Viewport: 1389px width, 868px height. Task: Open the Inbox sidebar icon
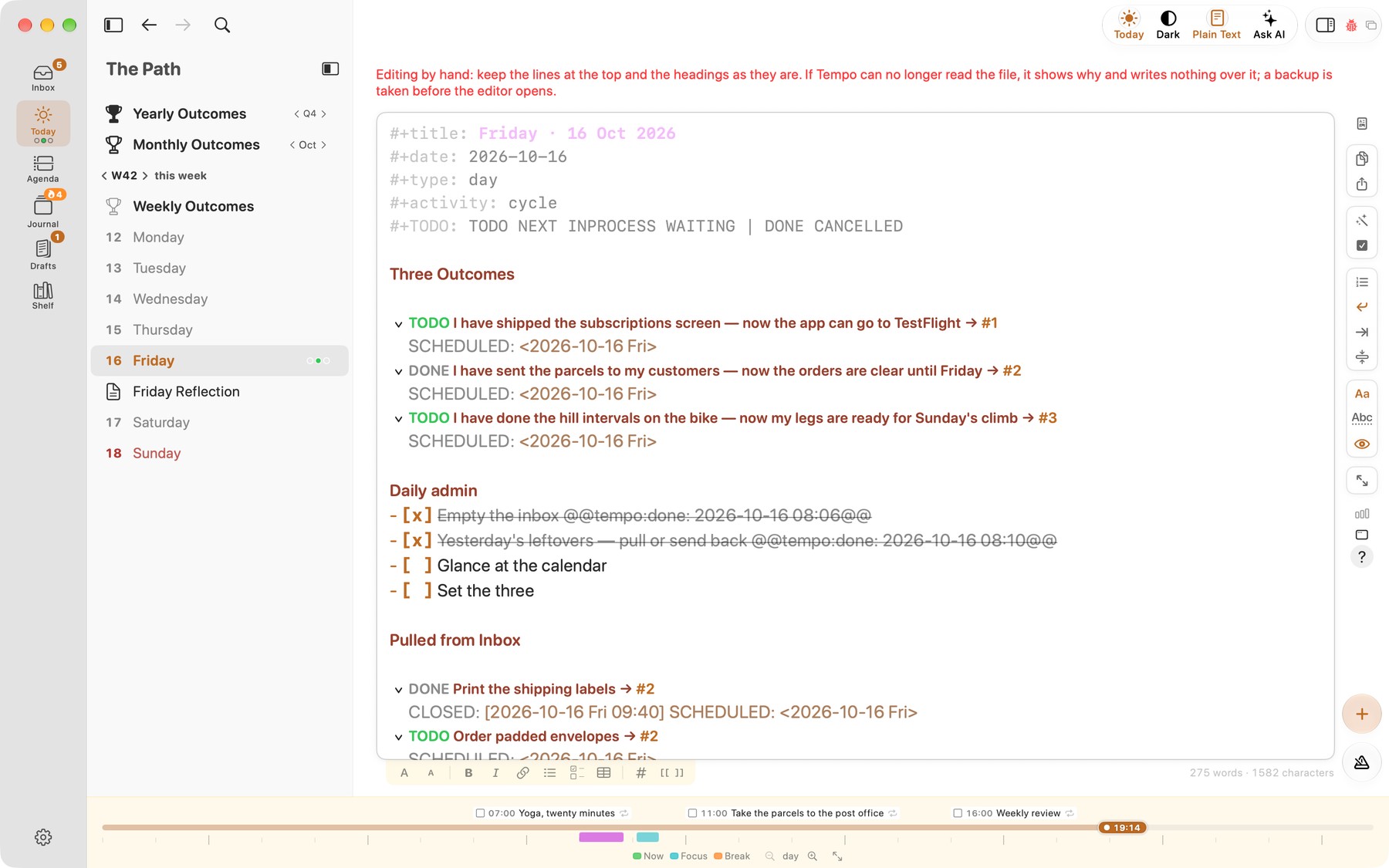(43, 77)
